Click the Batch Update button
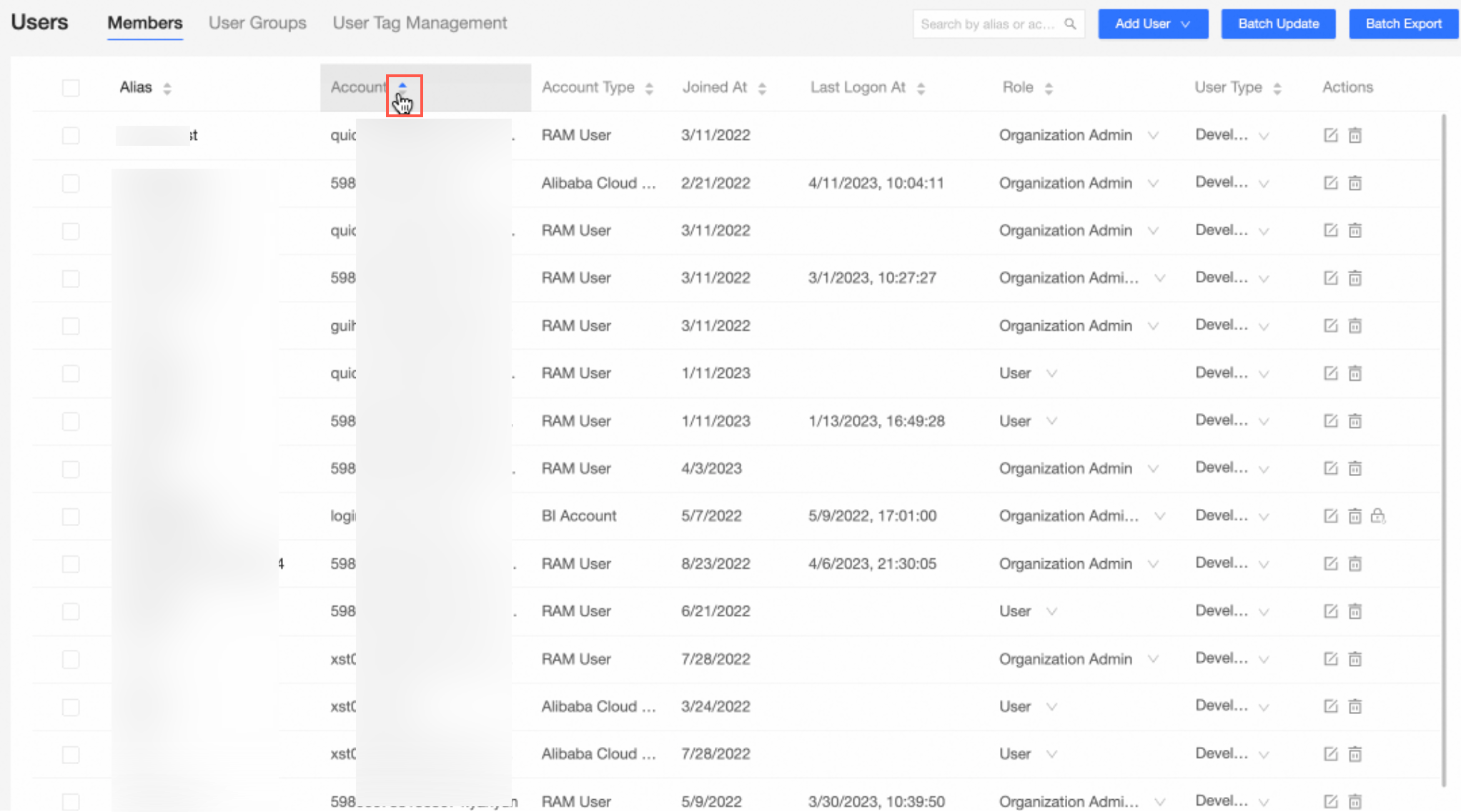 1278,24
